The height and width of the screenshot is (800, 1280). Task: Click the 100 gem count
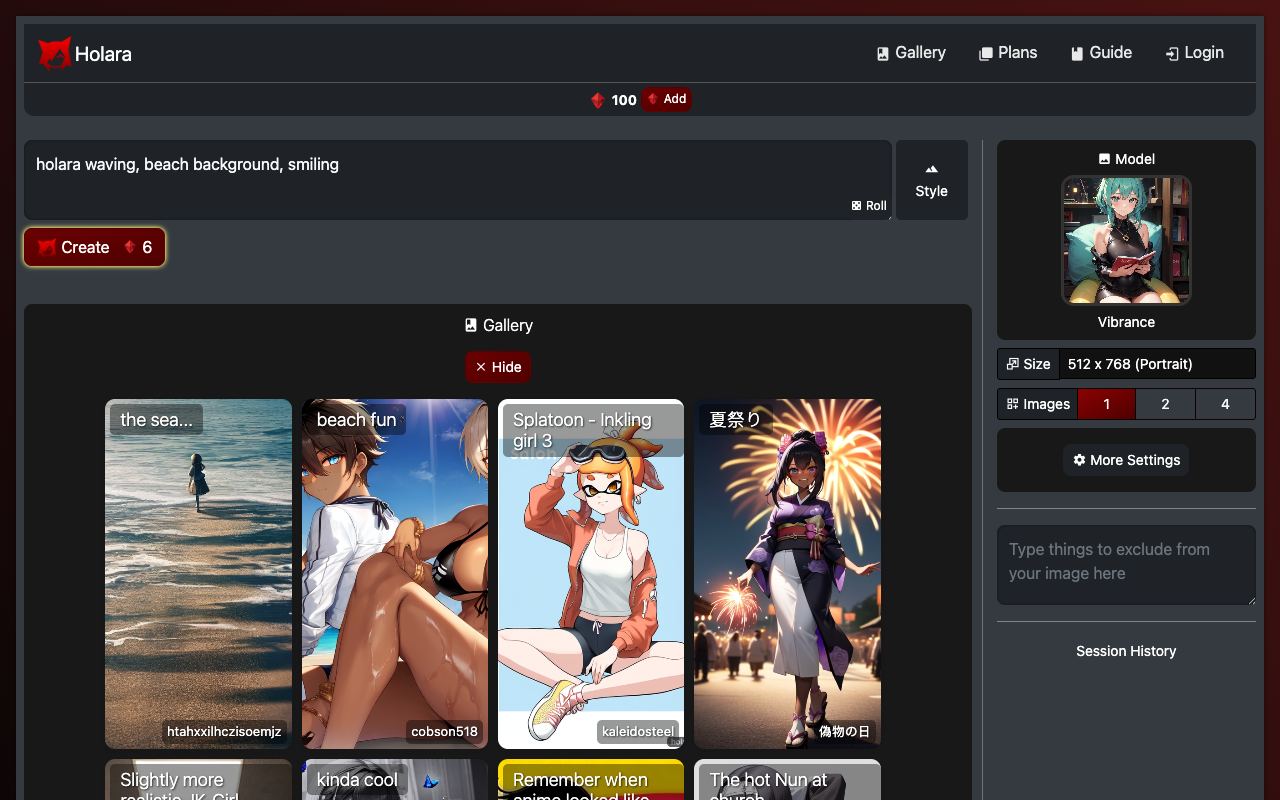[624, 100]
